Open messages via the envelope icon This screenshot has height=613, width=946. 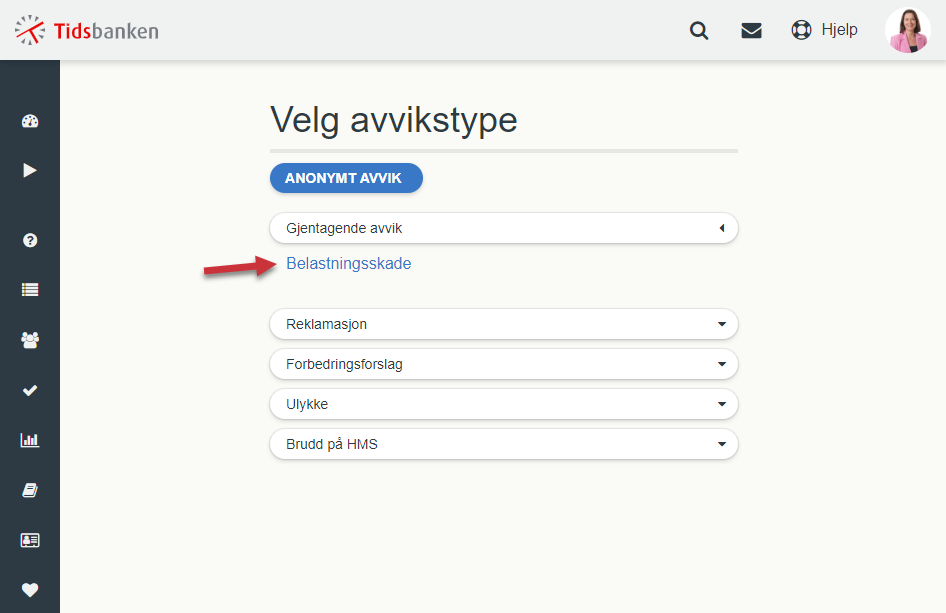(751, 30)
